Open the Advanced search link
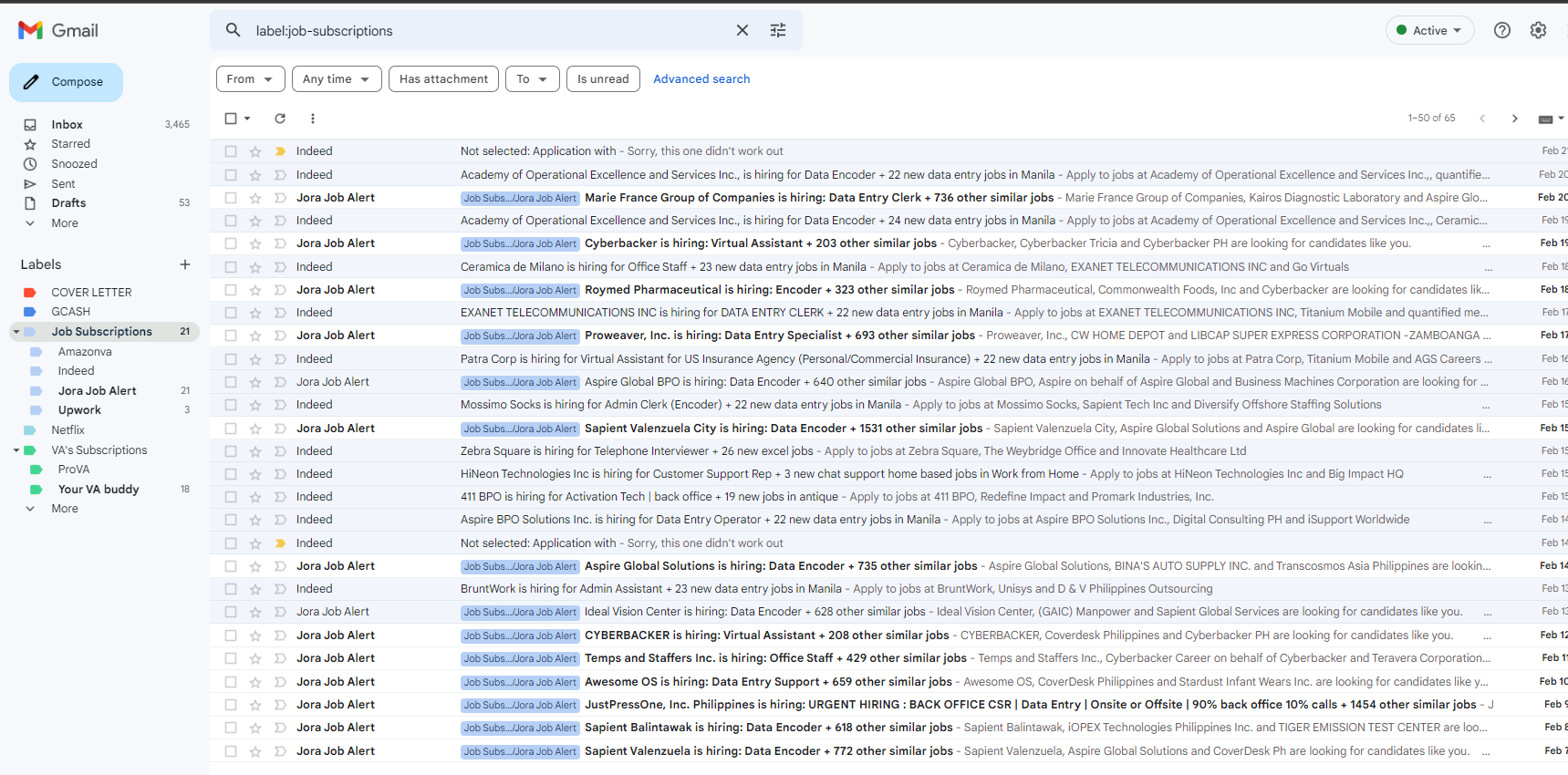1568x775 pixels. pyautogui.click(x=701, y=79)
